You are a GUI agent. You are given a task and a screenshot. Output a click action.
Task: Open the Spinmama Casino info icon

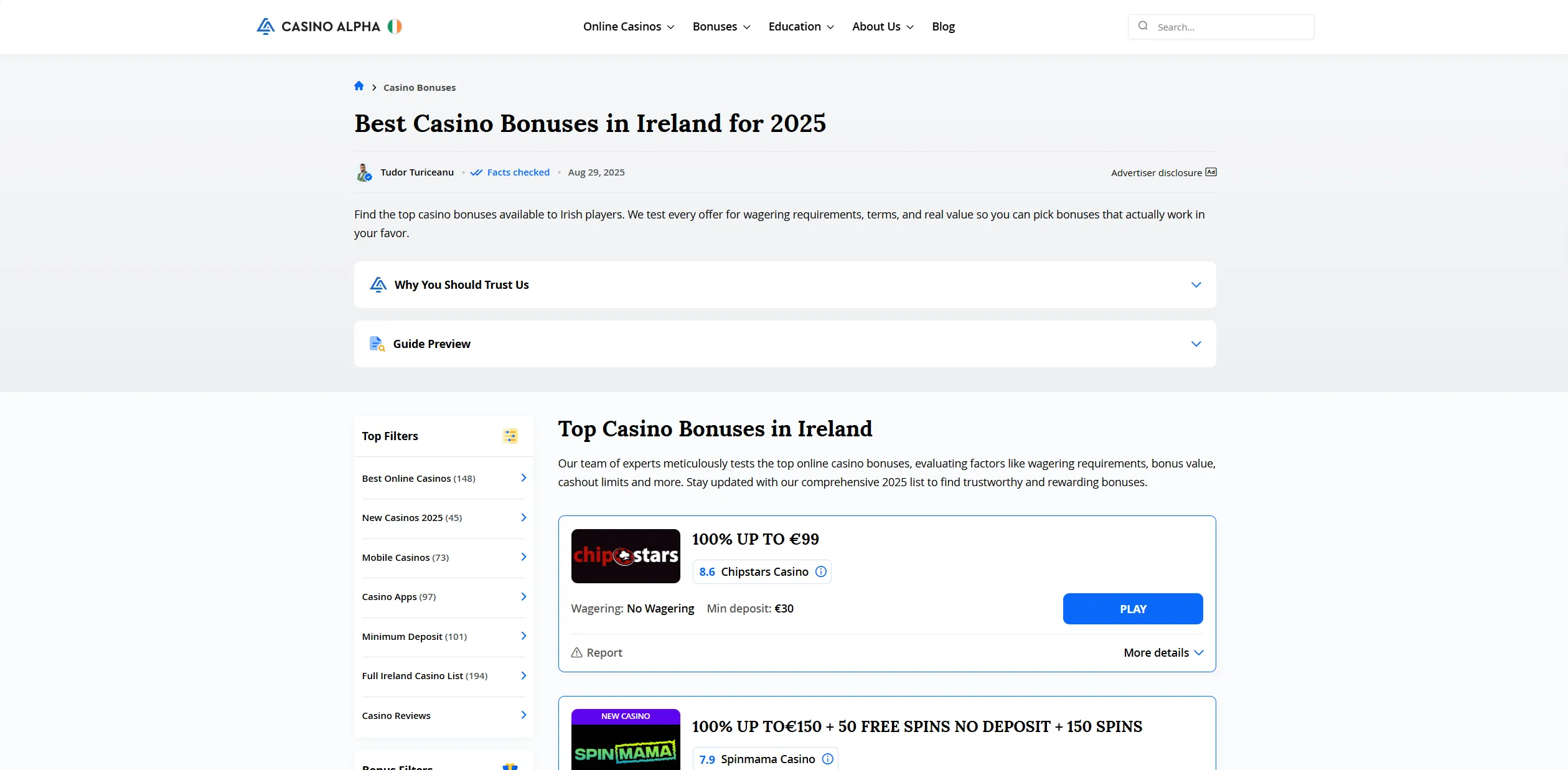pyautogui.click(x=828, y=759)
